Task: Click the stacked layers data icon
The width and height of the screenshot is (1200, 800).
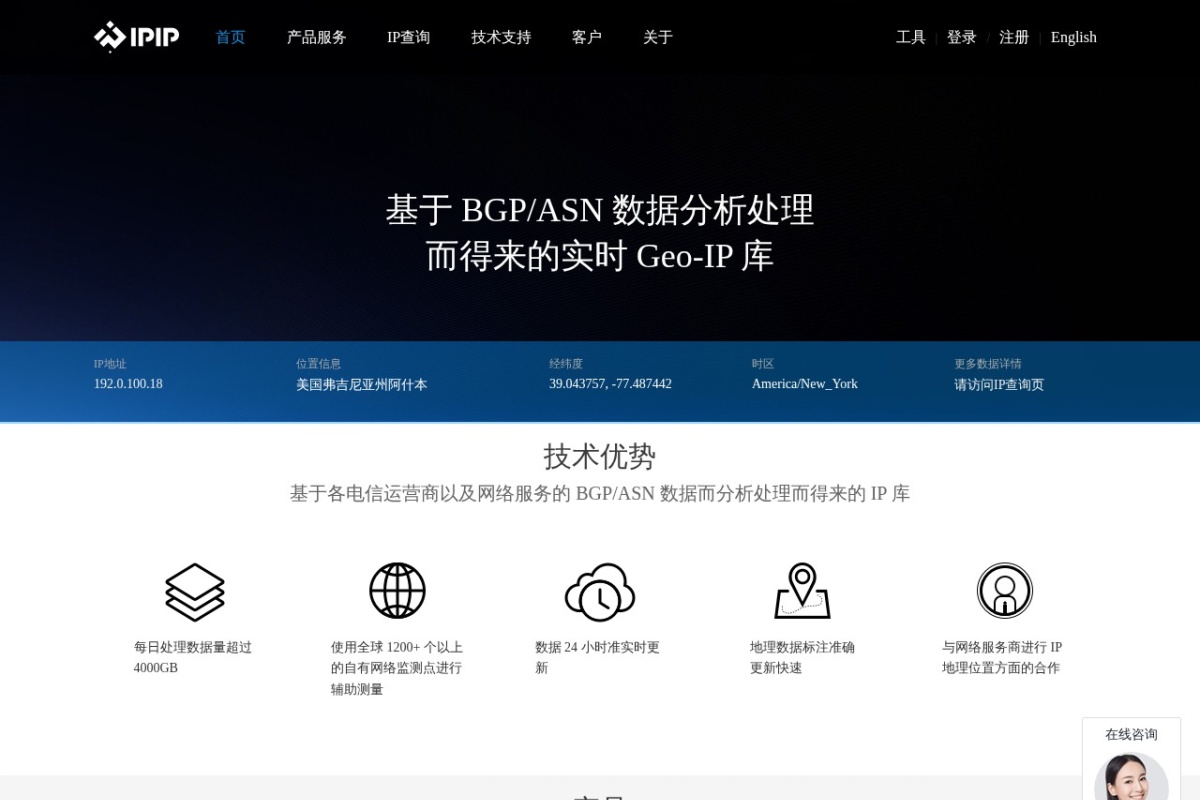Action: [x=195, y=592]
